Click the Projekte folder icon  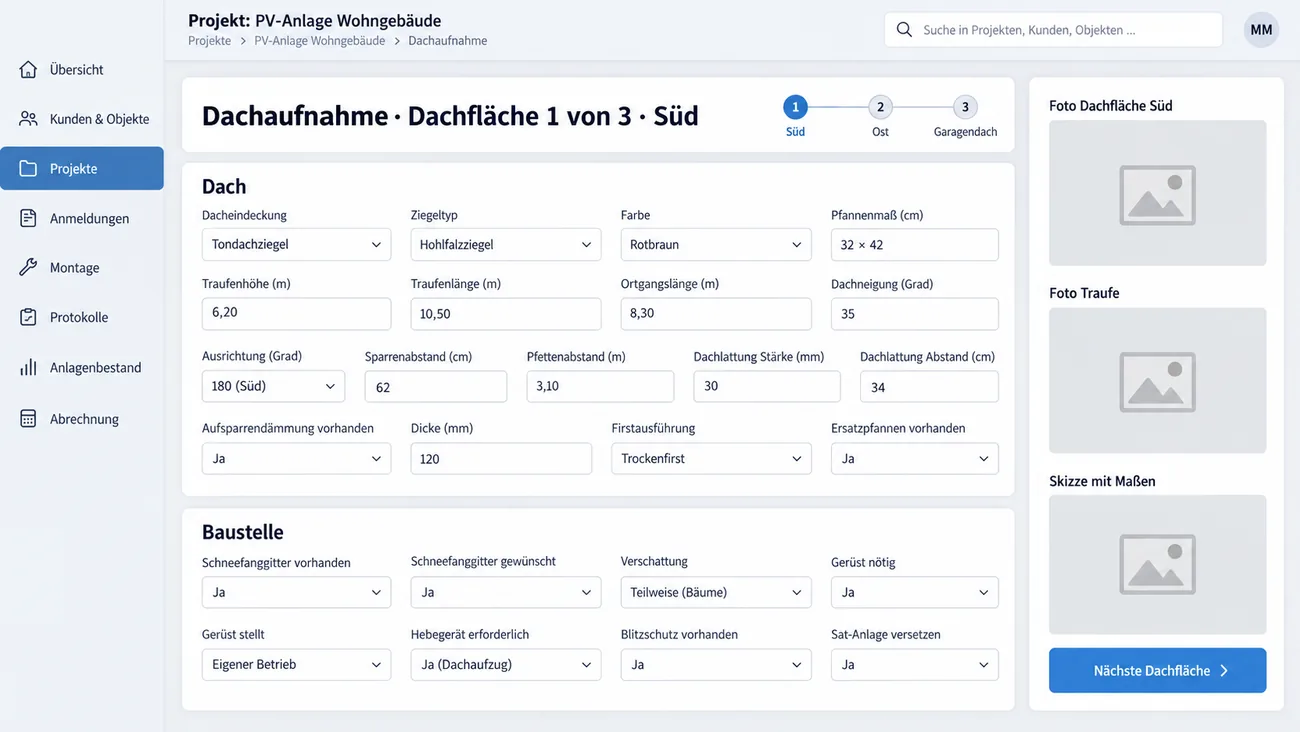(x=28, y=169)
